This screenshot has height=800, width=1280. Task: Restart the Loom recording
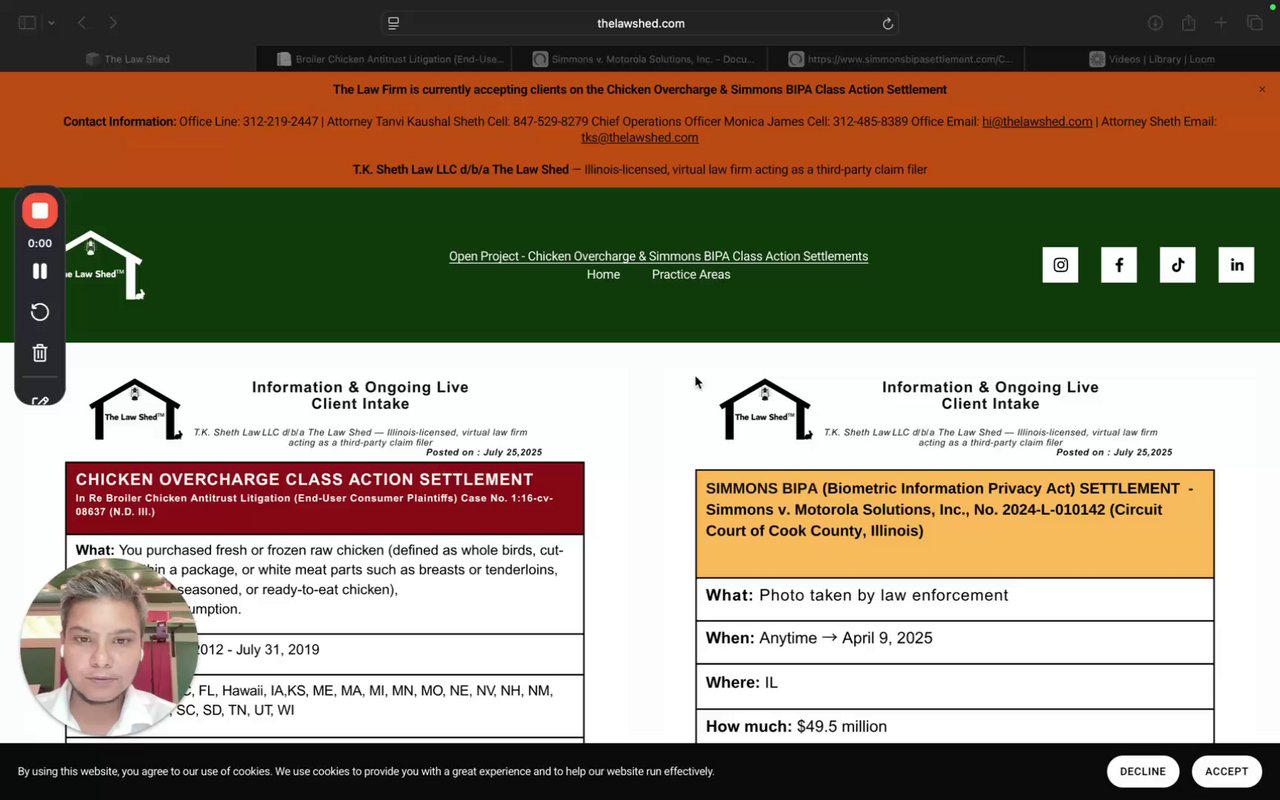[40, 312]
